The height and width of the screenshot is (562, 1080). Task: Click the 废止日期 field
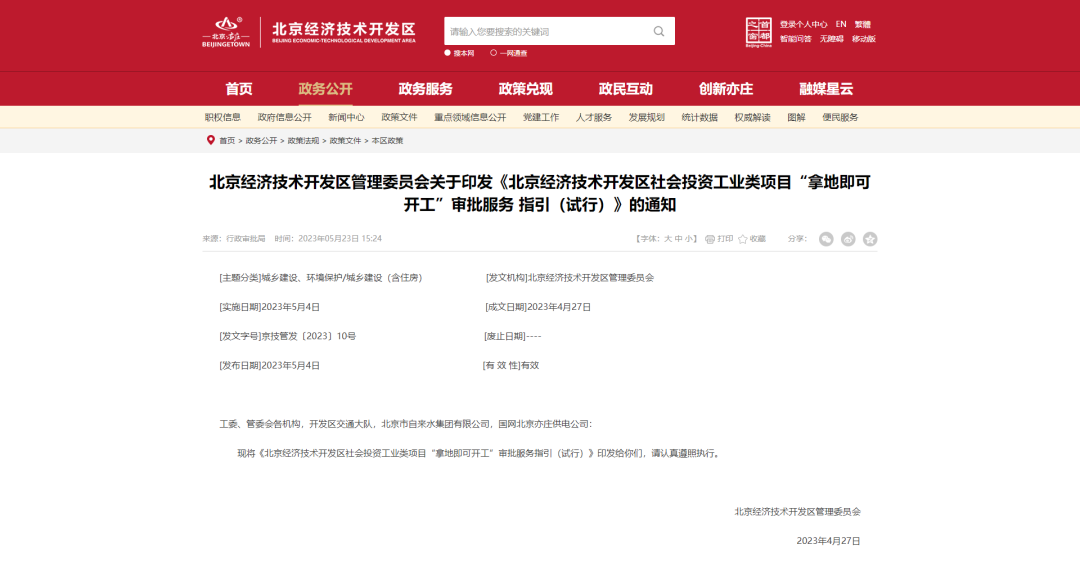point(513,336)
